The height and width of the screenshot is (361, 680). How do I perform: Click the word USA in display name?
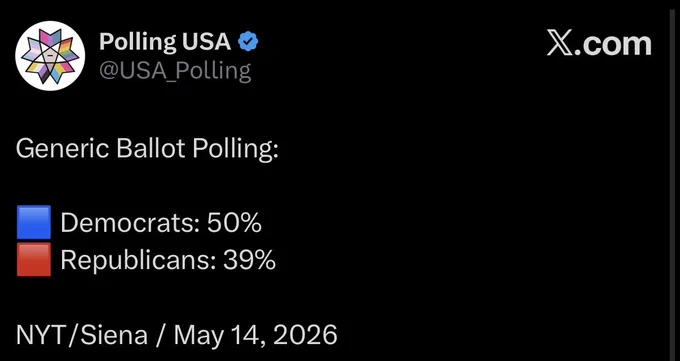pos(206,42)
